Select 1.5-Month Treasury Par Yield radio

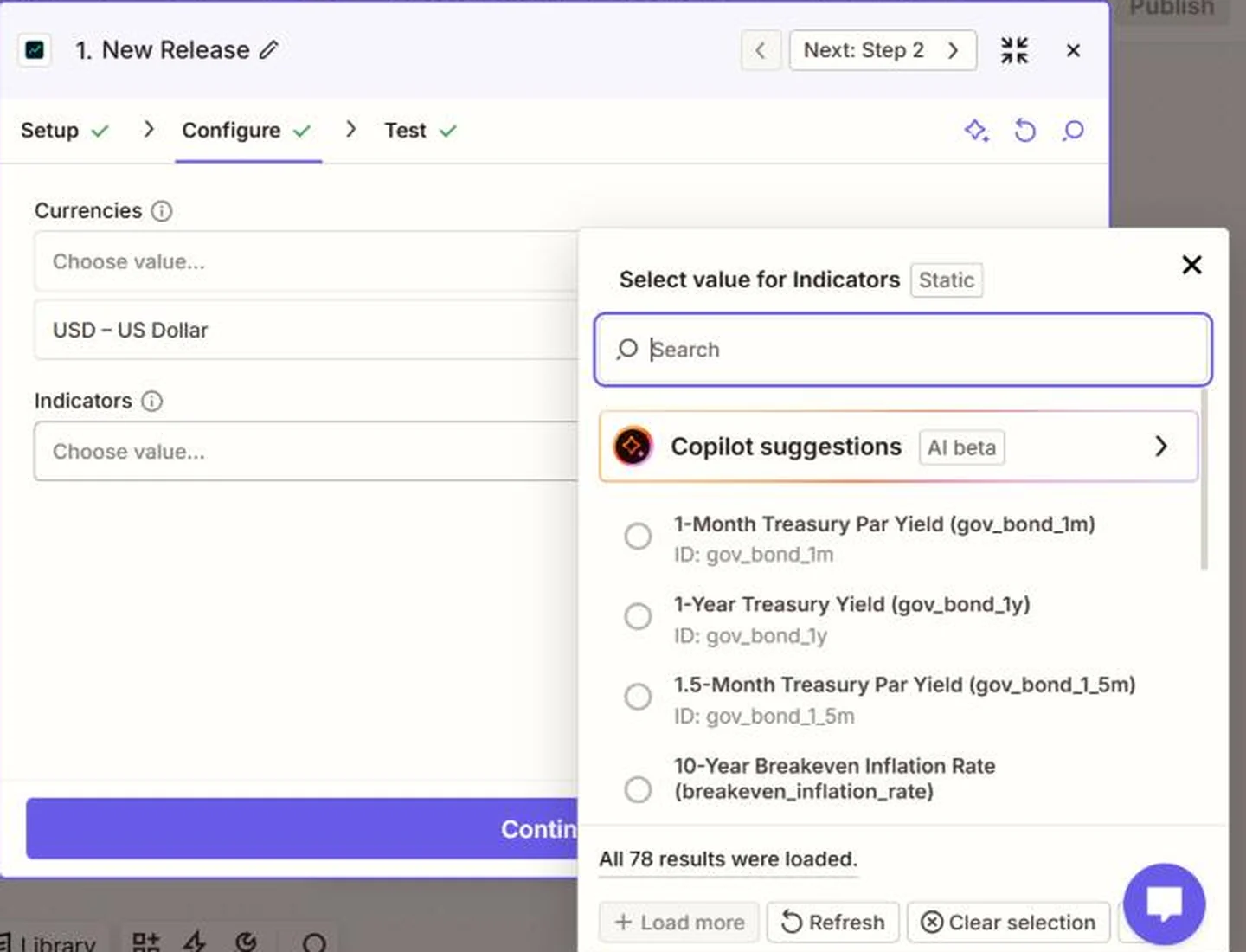[638, 697]
